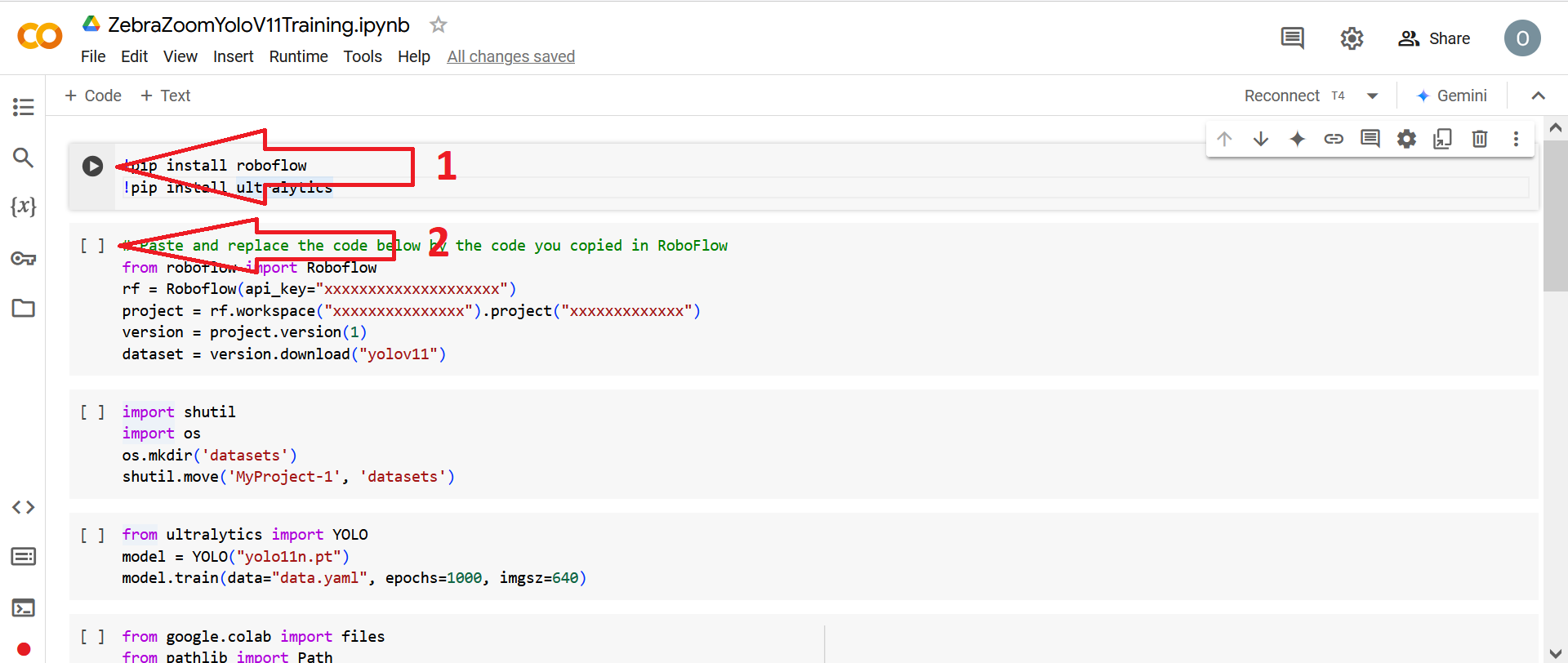Click the shutil.move 'MyProject-1' line
This screenshot has width=1568, height=663.
pyautogui.click(x=288, y=477)
